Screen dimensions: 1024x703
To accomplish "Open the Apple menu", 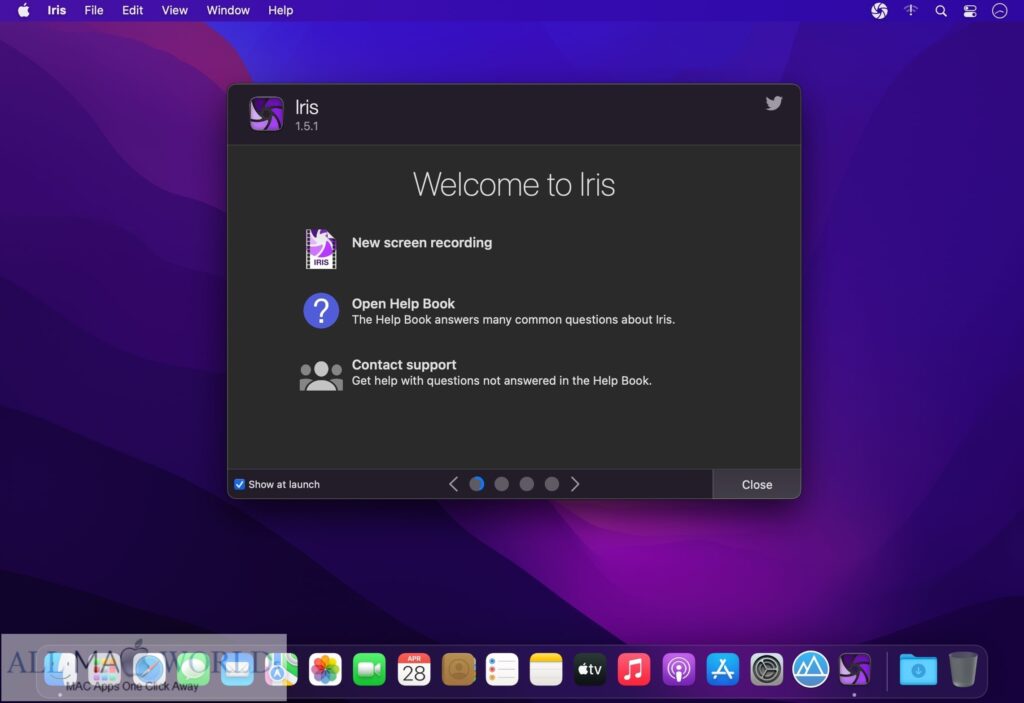I will click(24, 10).
